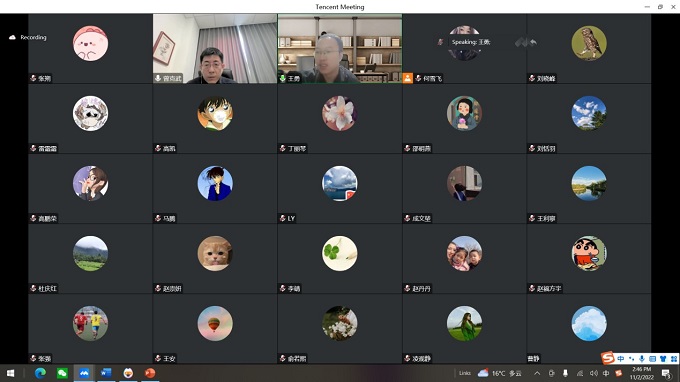680x382 pixels.
Task: Toggle the volume icon in the system tray
Action: tap(594, 373)
